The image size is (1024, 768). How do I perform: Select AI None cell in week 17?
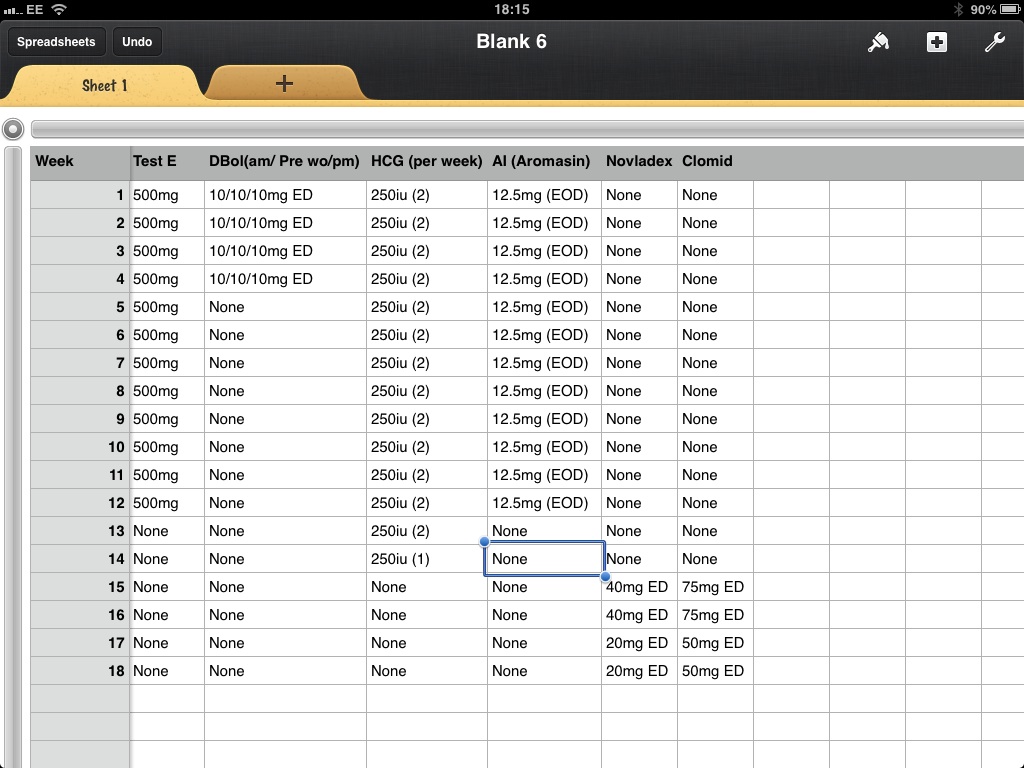coord(545,643)
